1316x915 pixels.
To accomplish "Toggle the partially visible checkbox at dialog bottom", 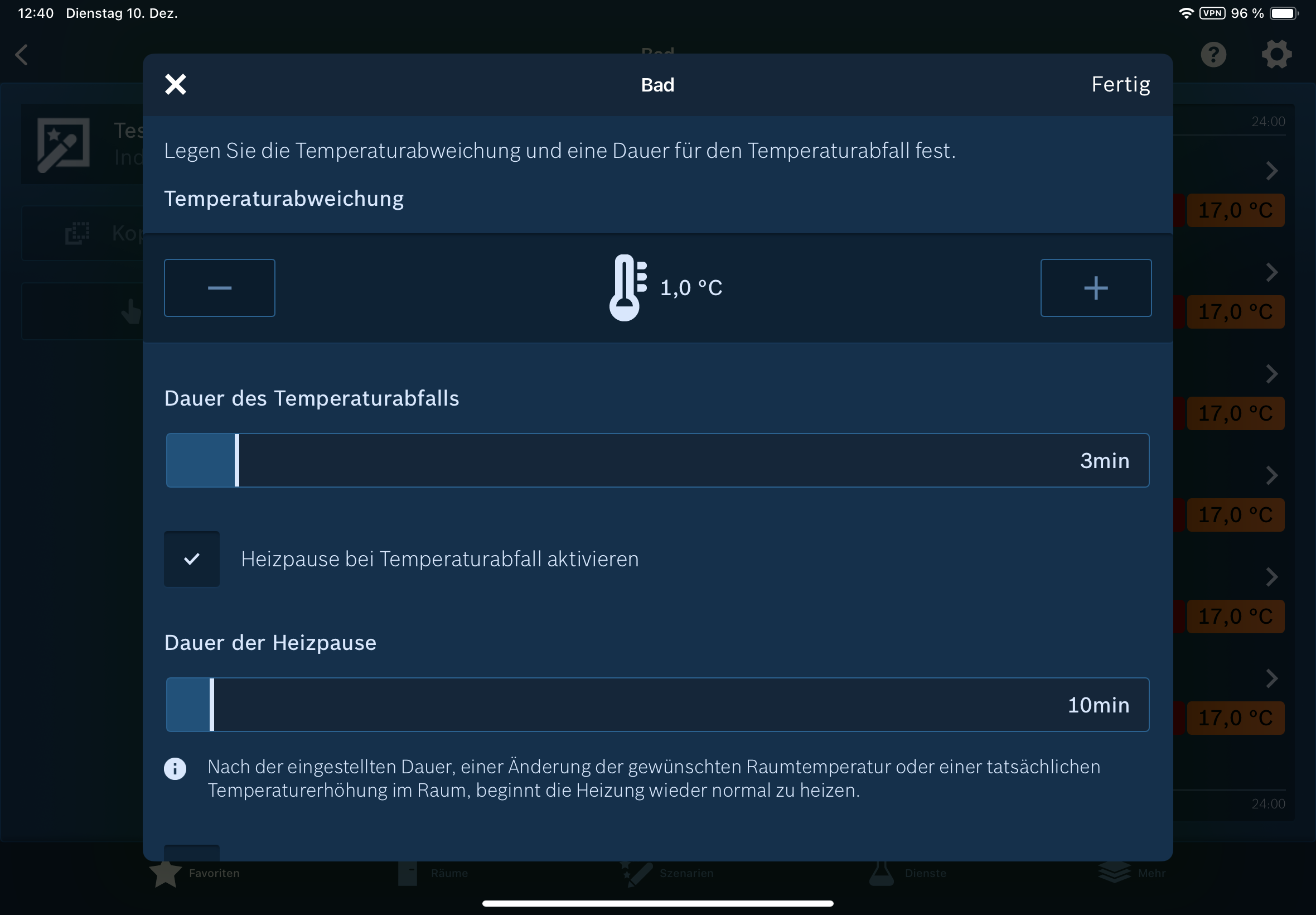I will coord(192,853).
